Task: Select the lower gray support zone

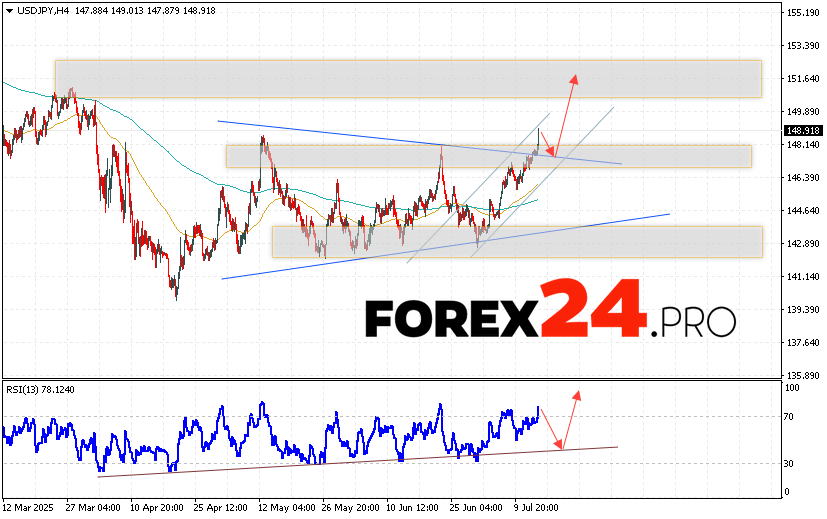Action: pos(516,241)
